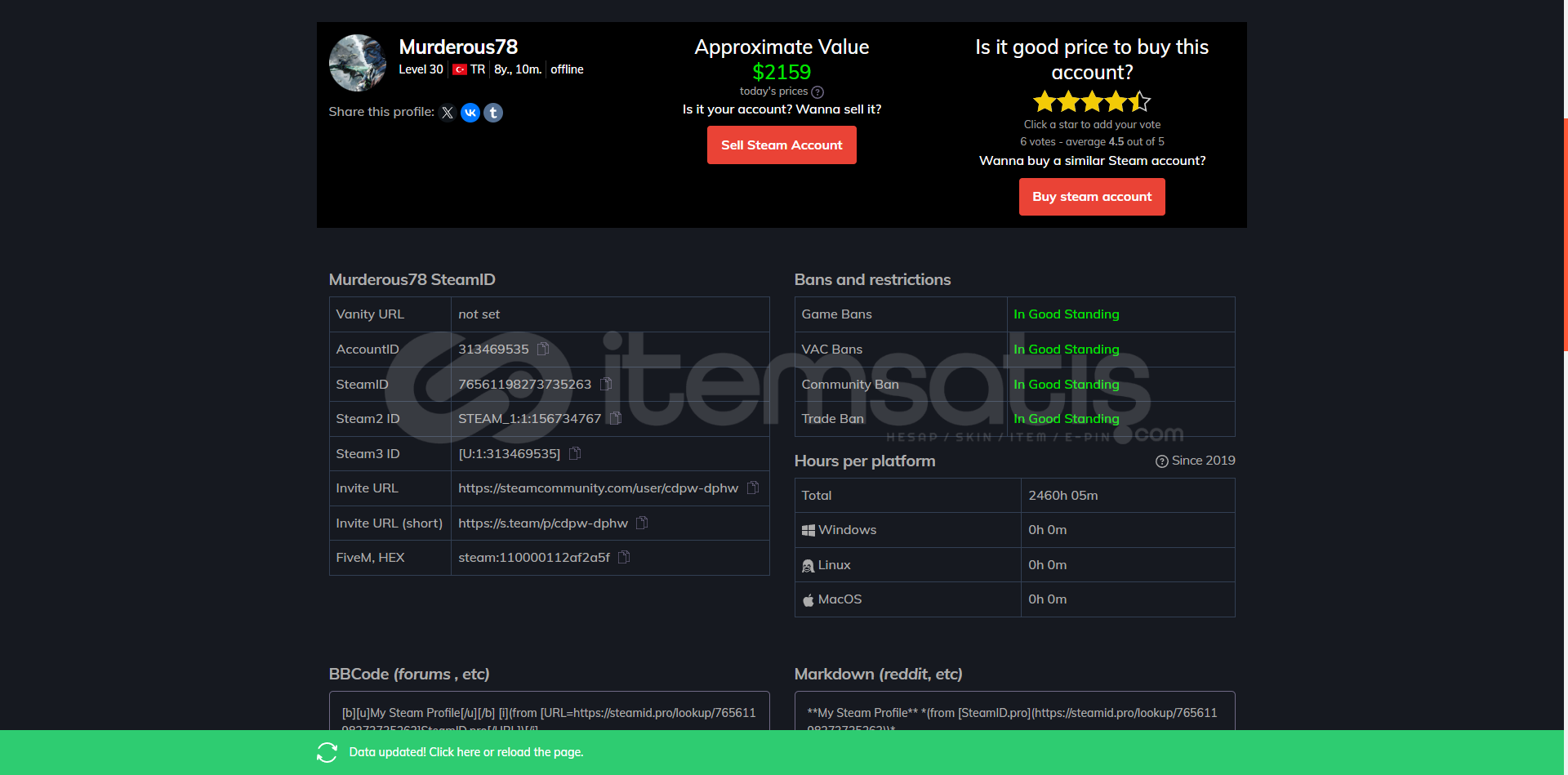Copy the FiveM HEX value
This screenshot has width=1568, height=775.
(x=624, y=557)
